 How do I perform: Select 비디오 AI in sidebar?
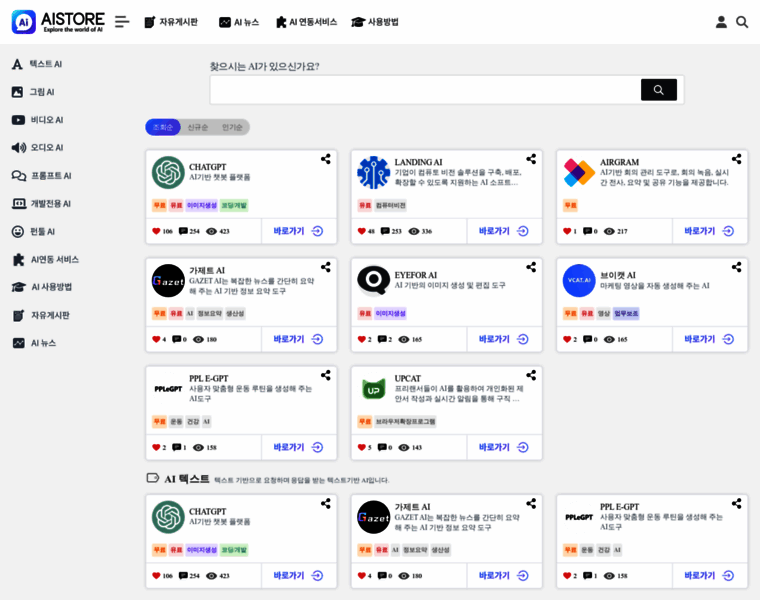click(37, 120)
